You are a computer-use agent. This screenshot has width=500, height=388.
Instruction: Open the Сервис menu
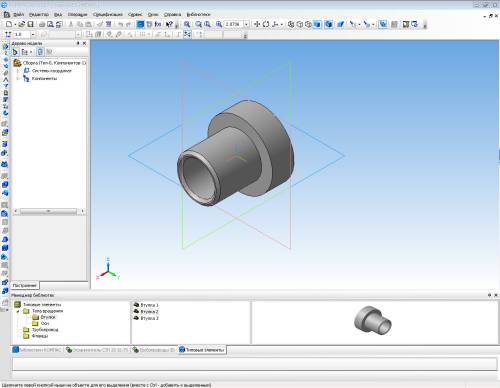(x=135, y=14)
